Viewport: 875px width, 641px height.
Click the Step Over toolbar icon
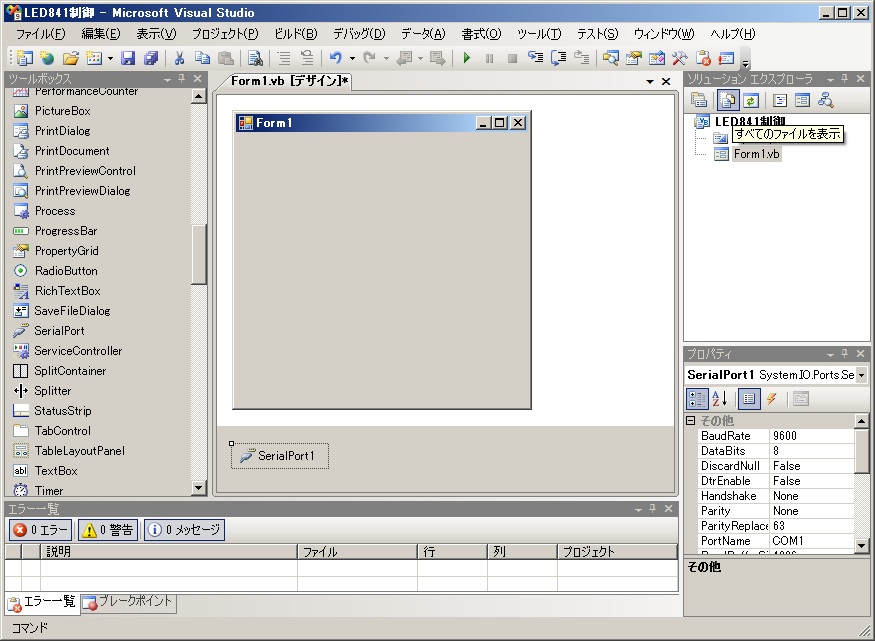point(559,58)
